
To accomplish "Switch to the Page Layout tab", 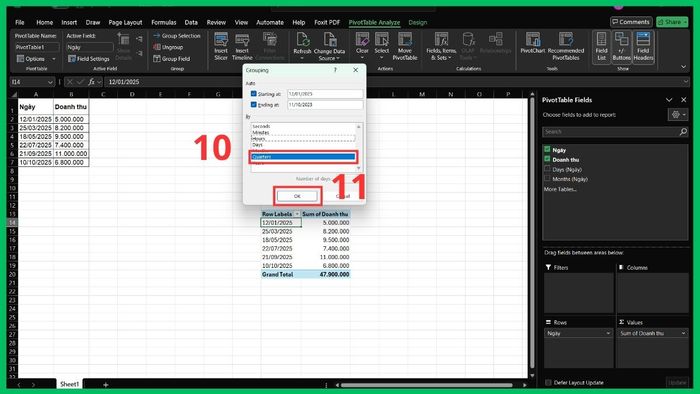I will coord(125,22).
